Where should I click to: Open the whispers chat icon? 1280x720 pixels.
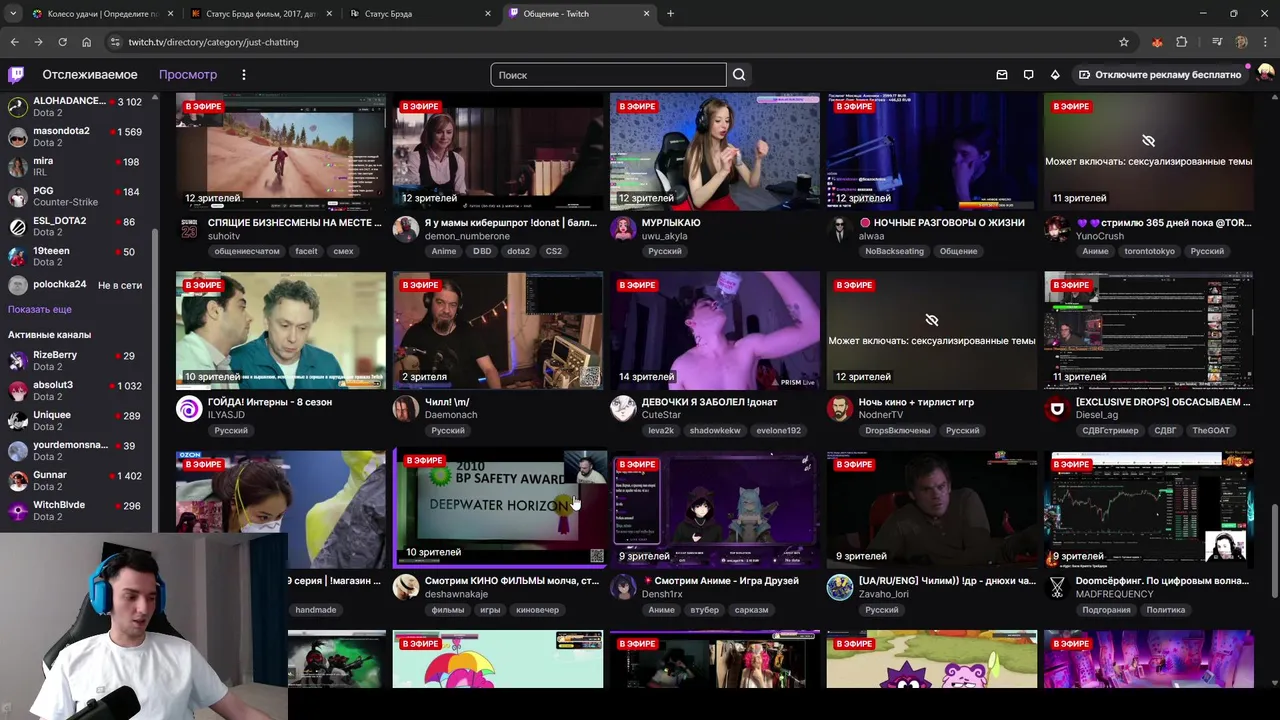pos(1028,75)
